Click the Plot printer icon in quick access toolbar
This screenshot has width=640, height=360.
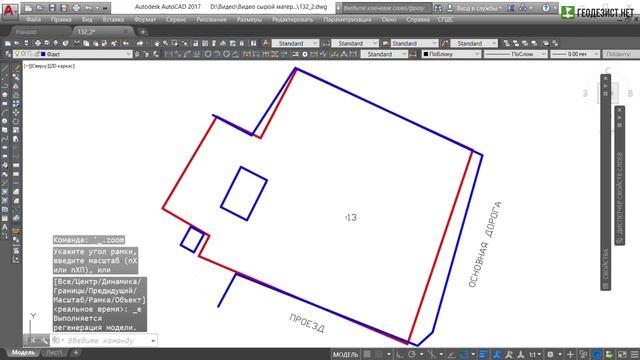click(x=76, y=8)
